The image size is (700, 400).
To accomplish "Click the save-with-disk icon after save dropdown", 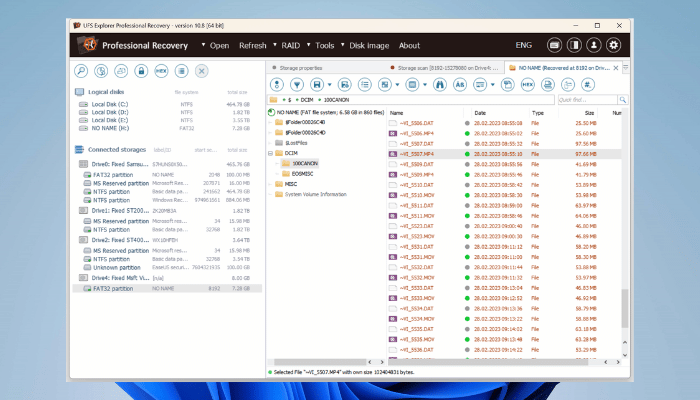I will click(x=345, y=84).
